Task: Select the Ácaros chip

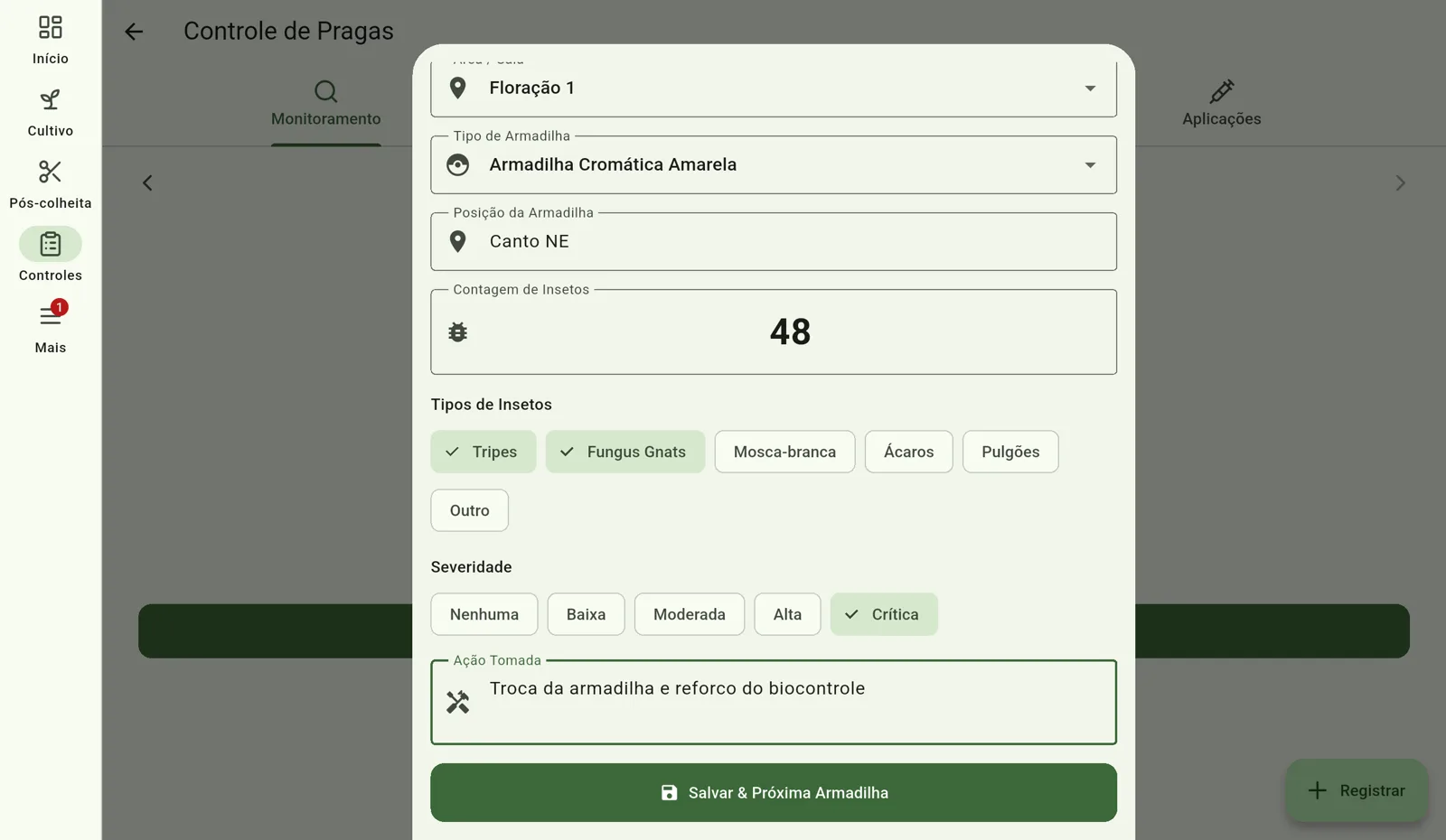Action: click(909, 452)
